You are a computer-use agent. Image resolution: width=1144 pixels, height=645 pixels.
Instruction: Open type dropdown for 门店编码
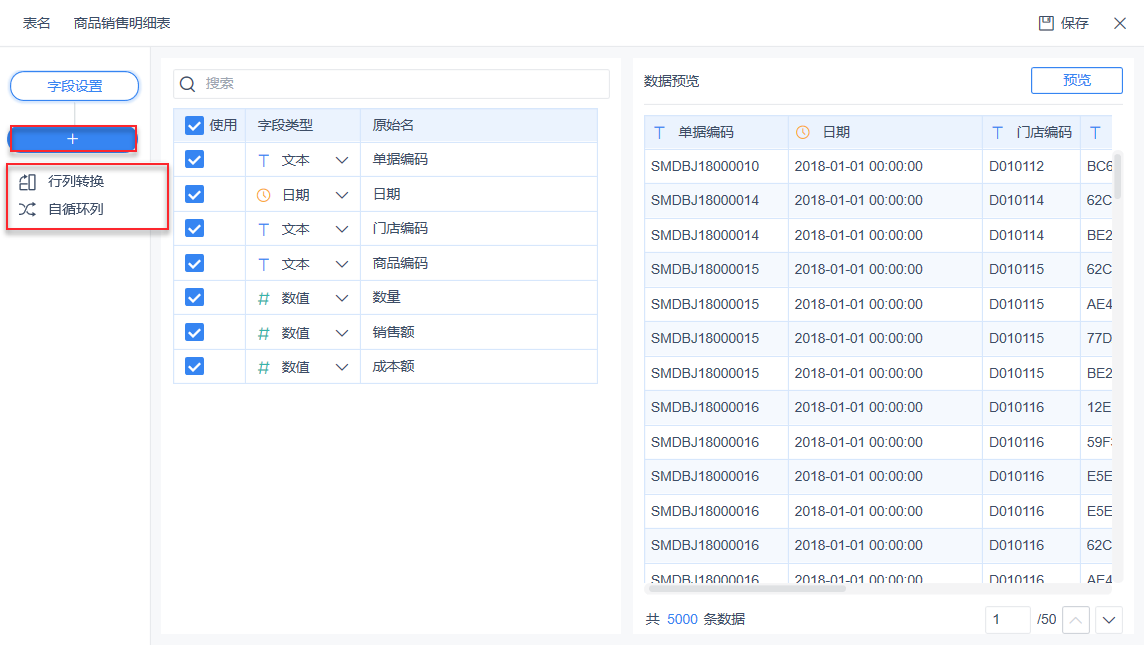[x=341, y=230]
